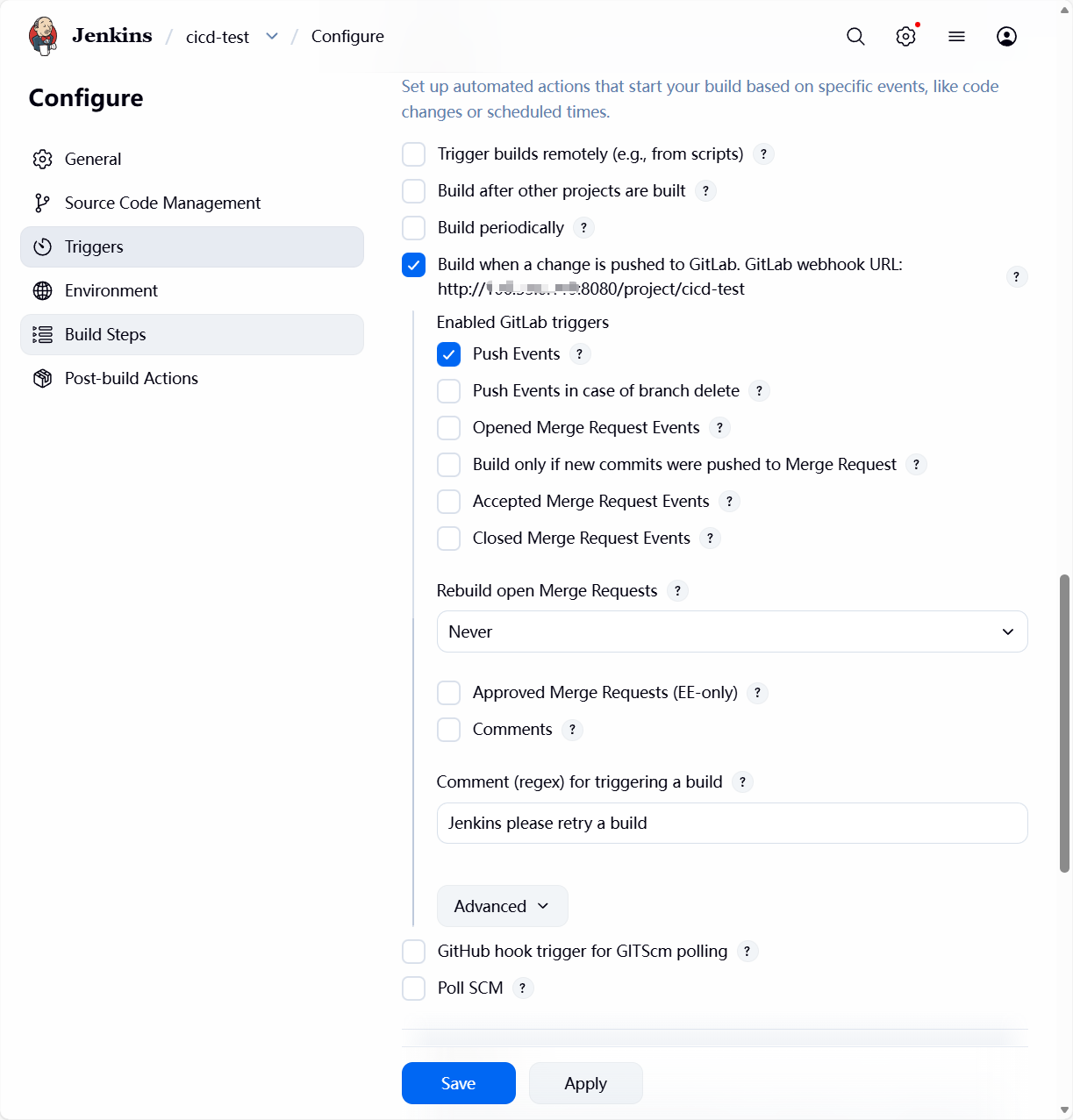
Task: Open help for Poll SCM
Action: pos(522,988)
